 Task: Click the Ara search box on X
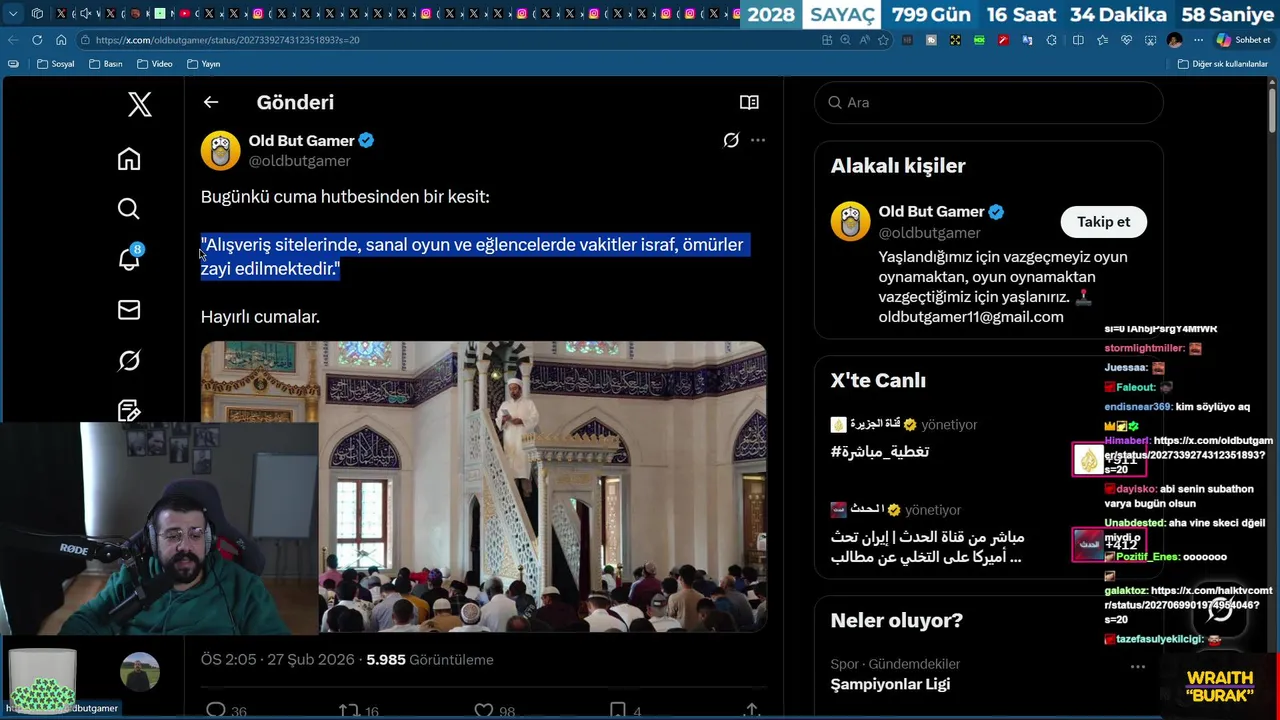(988, 102)
